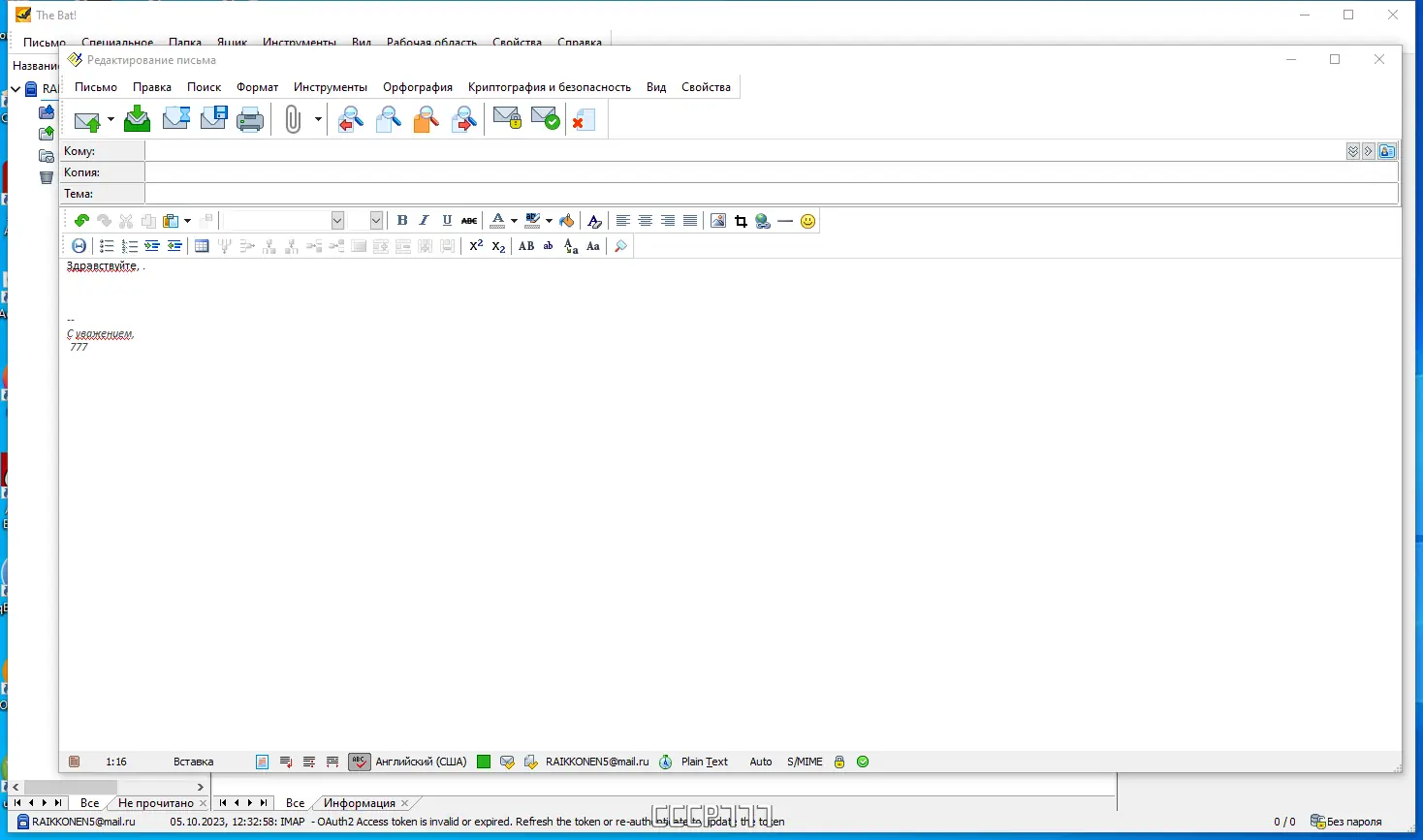Apply superscript X² formatting
Screen dimensions: 1423x840
[x=476, y=246]
